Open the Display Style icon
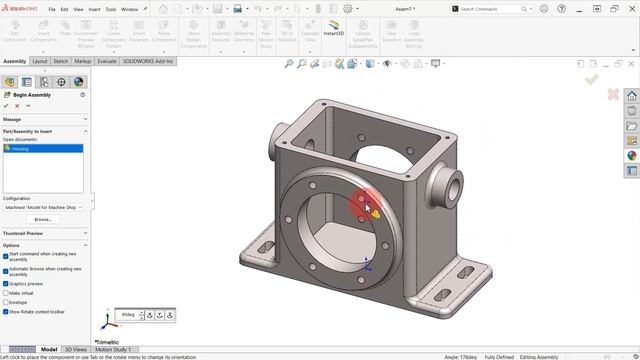This screenshot has width=640, height=360. [370, 64]
